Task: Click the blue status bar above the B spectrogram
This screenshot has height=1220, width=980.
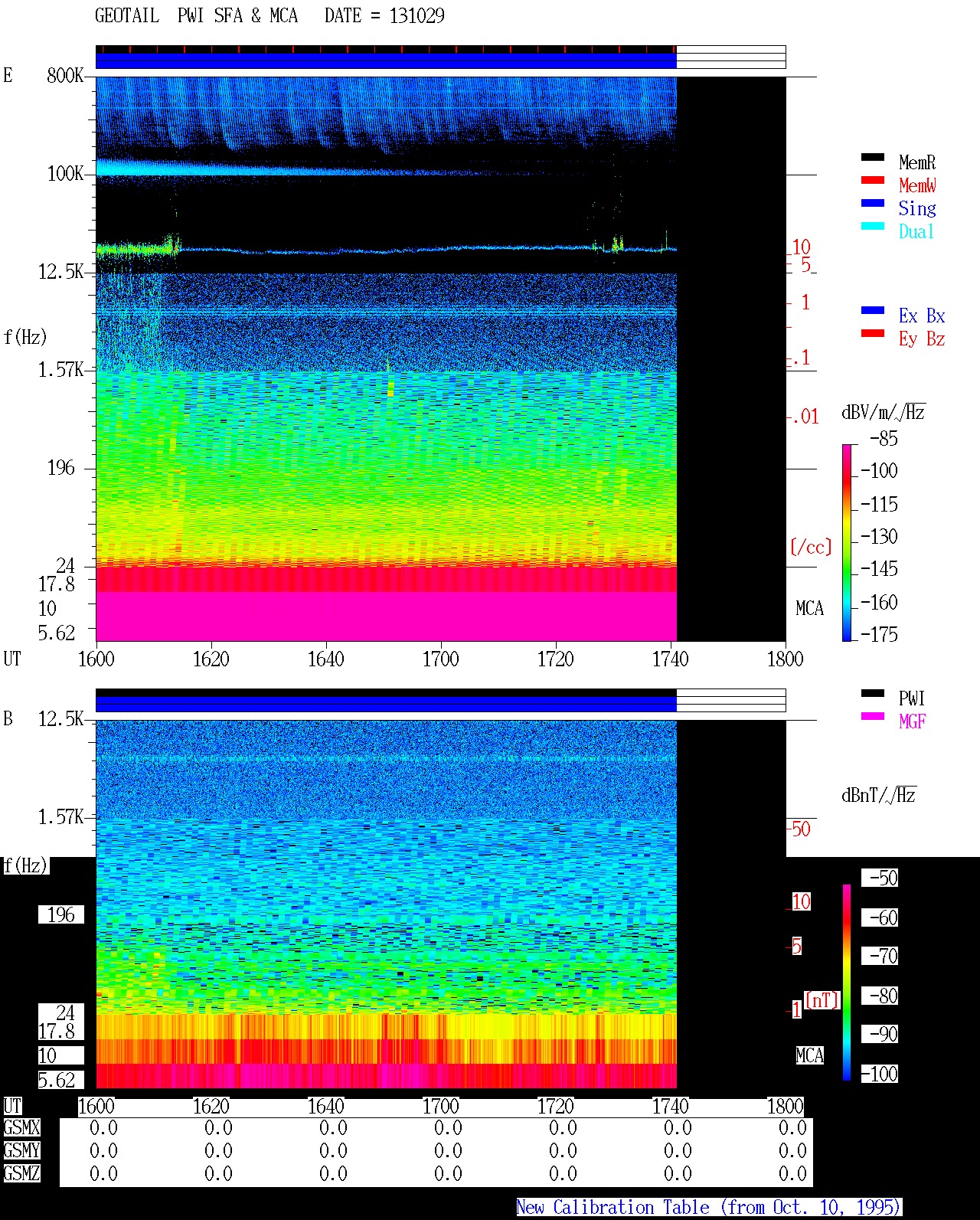Action: [386, 704]
